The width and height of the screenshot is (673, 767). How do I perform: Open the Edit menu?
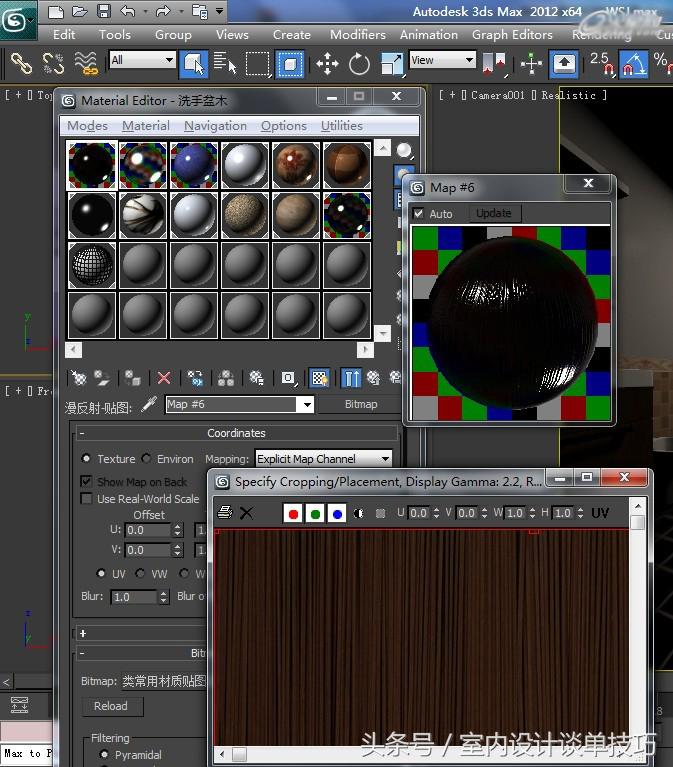(64, 35)
